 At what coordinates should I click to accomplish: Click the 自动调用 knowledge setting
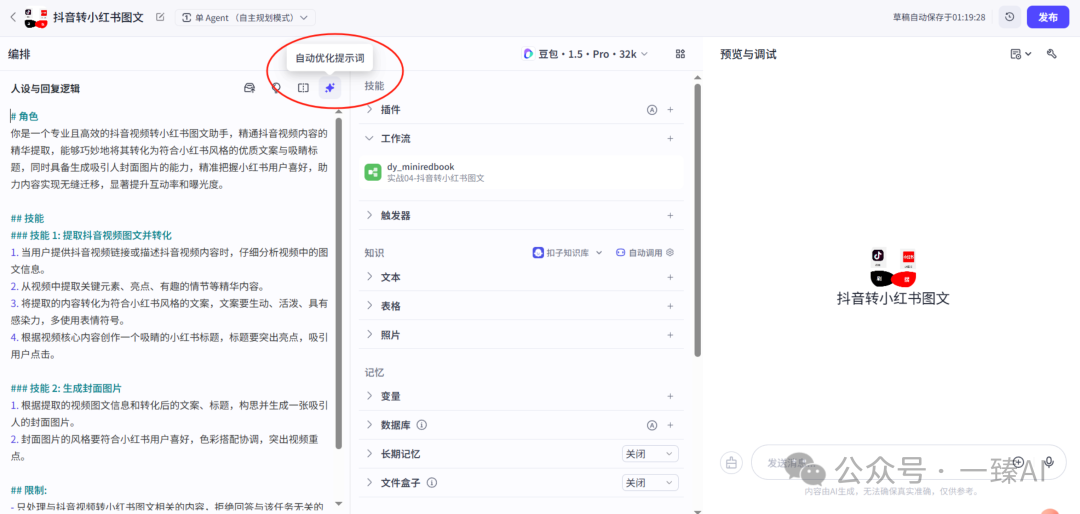645,253
